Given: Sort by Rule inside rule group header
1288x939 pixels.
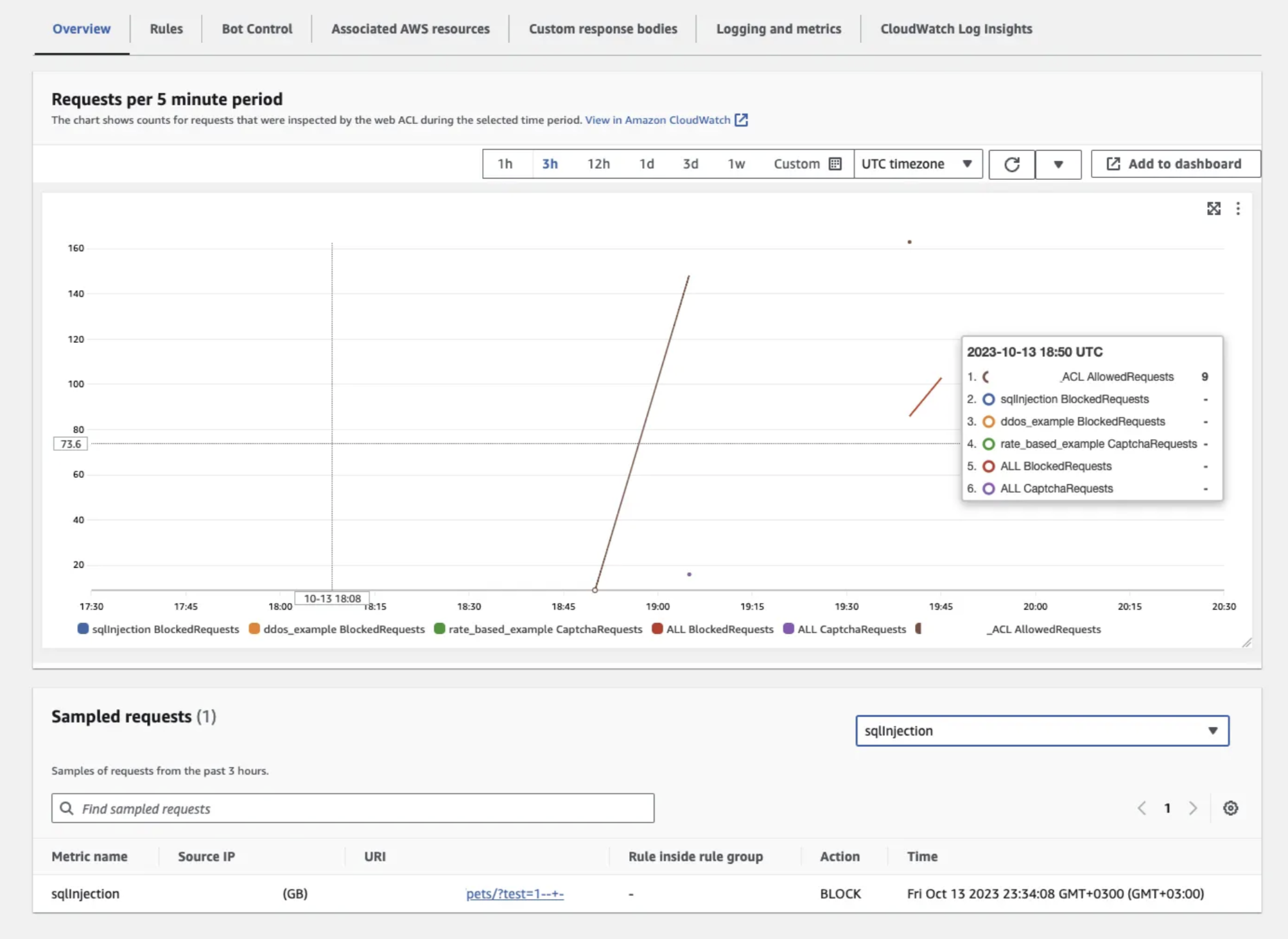Looking at the screenshot, I should 695,856.
